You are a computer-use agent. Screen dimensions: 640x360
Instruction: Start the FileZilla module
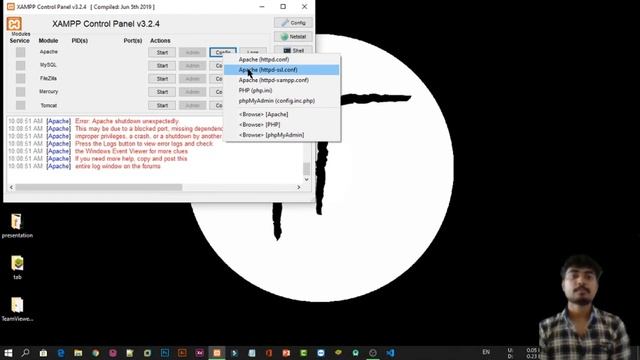162,79
